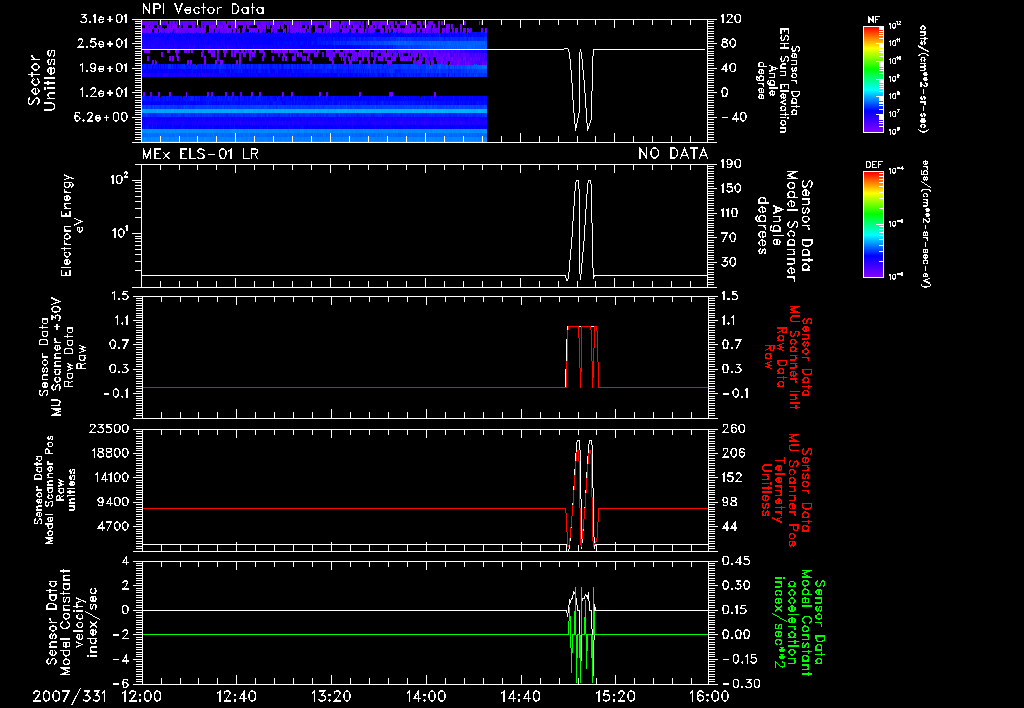Pick the 14:40 time tick label

pos(520,696)
